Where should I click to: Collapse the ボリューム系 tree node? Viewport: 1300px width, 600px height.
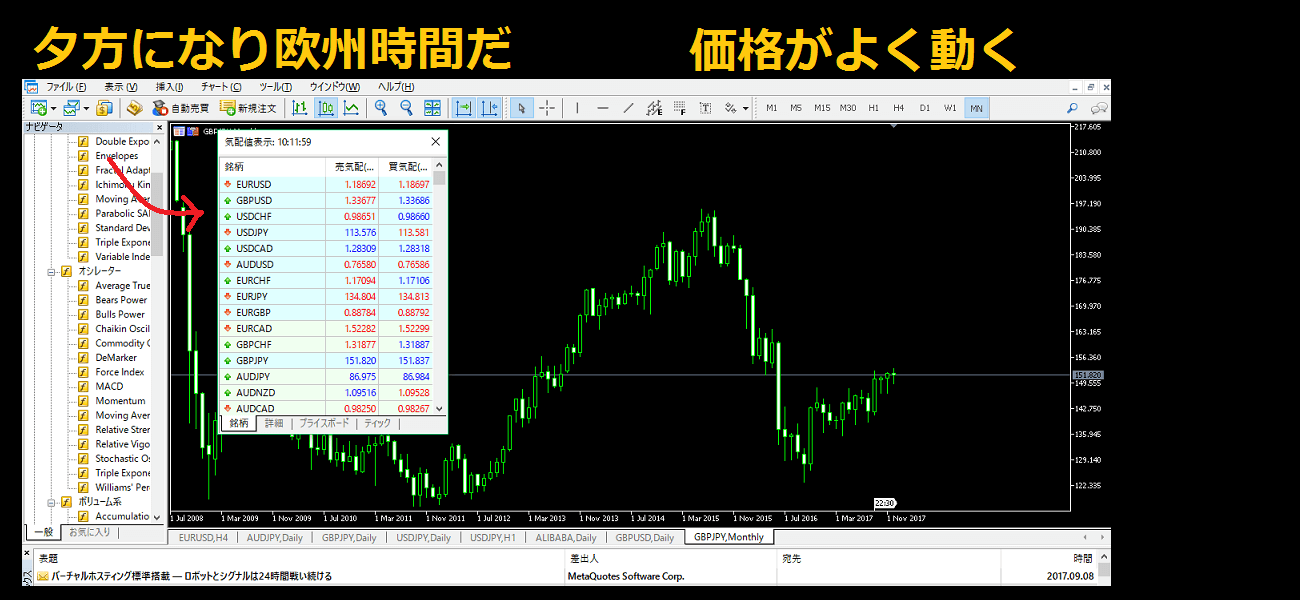[51, 502]
